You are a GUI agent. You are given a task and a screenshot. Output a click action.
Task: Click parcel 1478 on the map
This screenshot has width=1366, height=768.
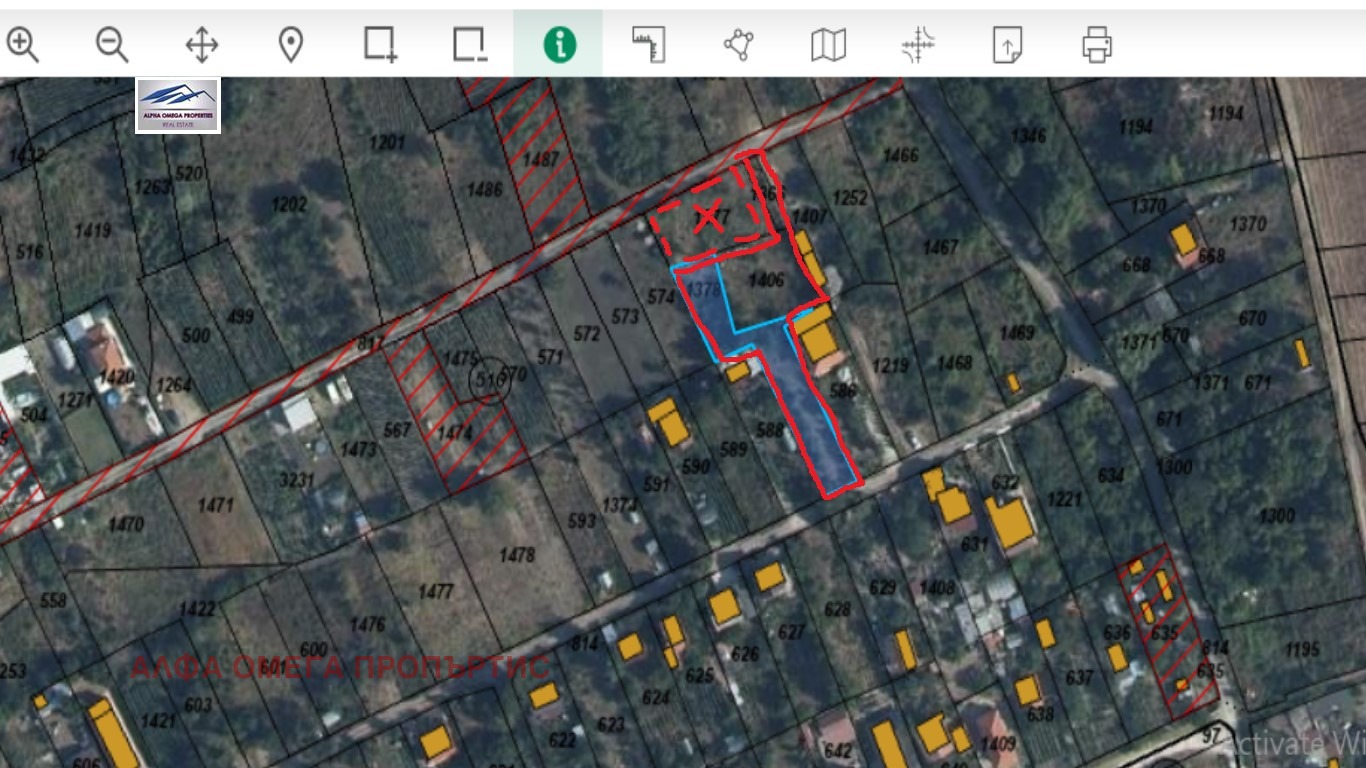click(x=517, y=555)
